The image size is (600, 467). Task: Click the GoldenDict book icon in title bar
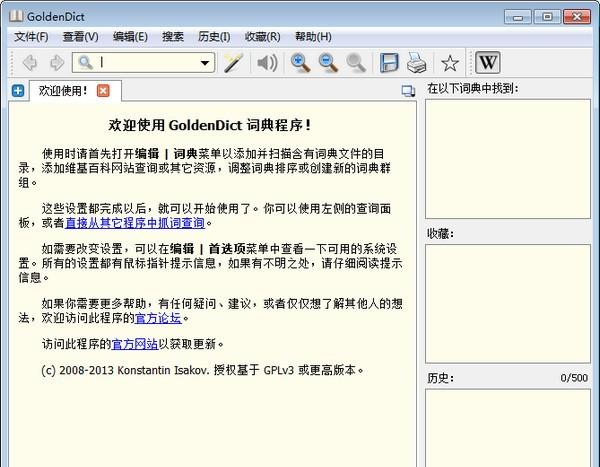click(x=16, y=16)
